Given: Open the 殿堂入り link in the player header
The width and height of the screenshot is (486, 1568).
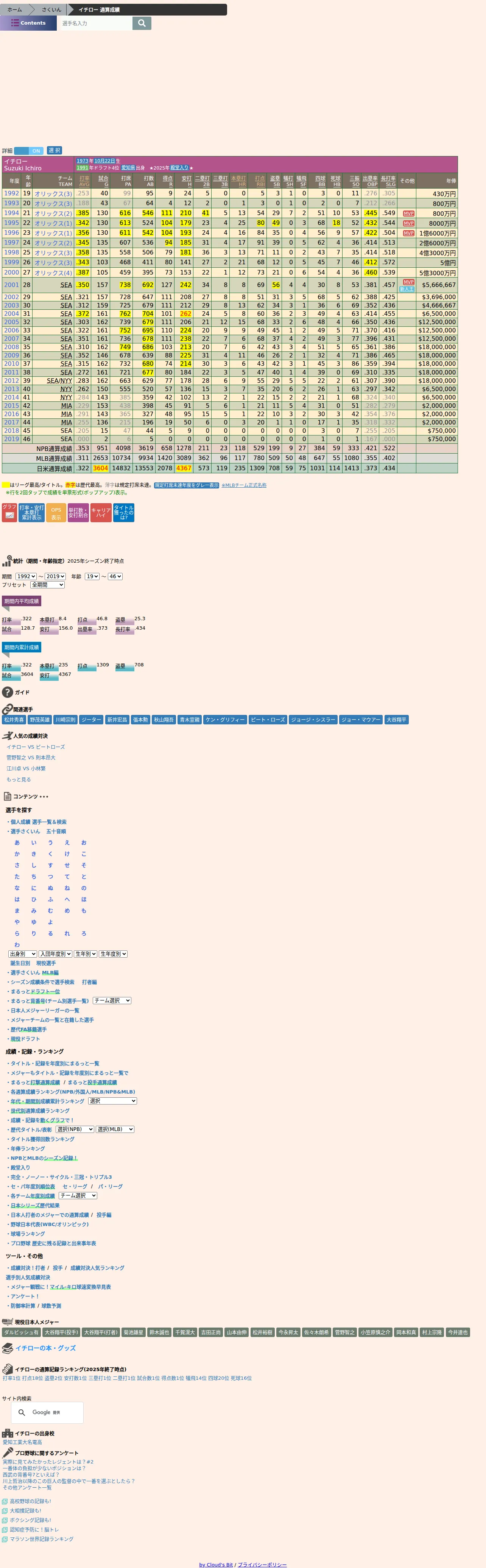Looking at the screenshot, I should (x=179, y=168).
